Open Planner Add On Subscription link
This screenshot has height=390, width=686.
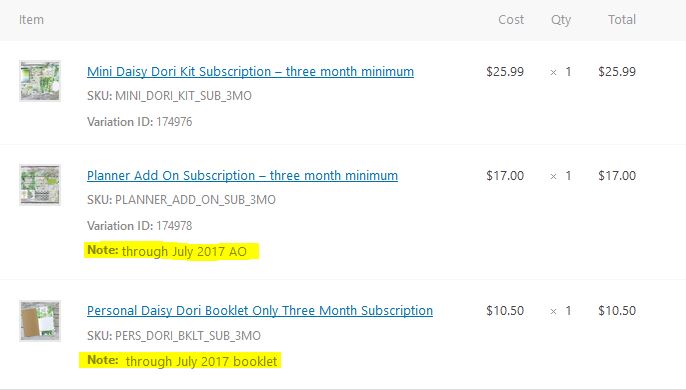[242, 176]
